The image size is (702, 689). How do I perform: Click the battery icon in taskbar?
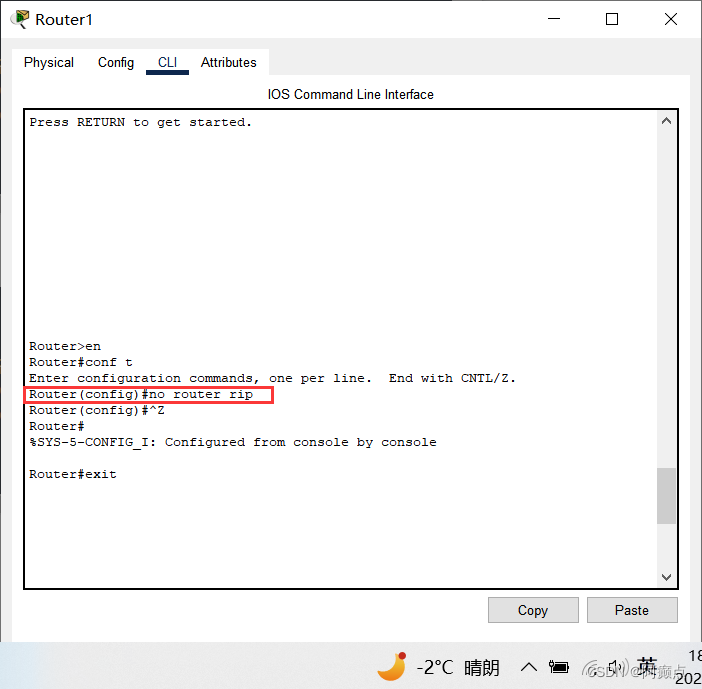559,668
